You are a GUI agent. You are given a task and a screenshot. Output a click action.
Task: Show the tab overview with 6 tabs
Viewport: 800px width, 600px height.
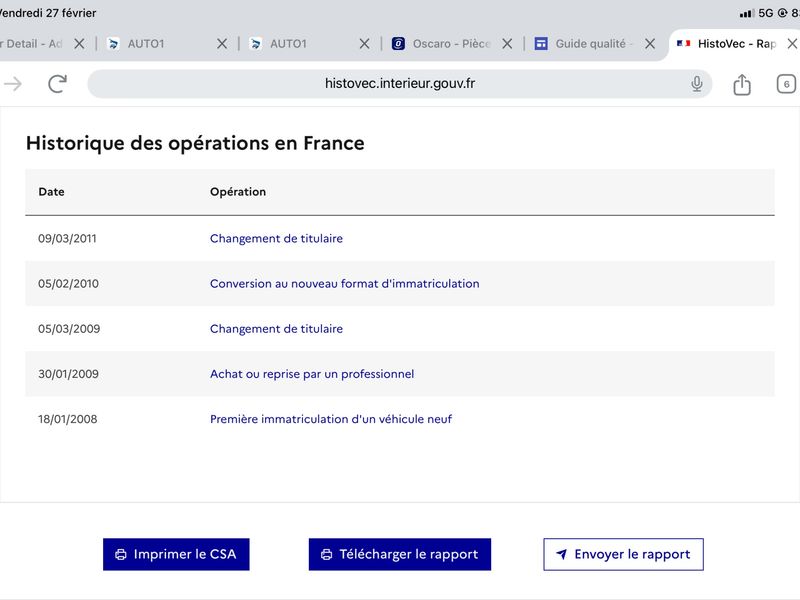click(x=786, y=84)
